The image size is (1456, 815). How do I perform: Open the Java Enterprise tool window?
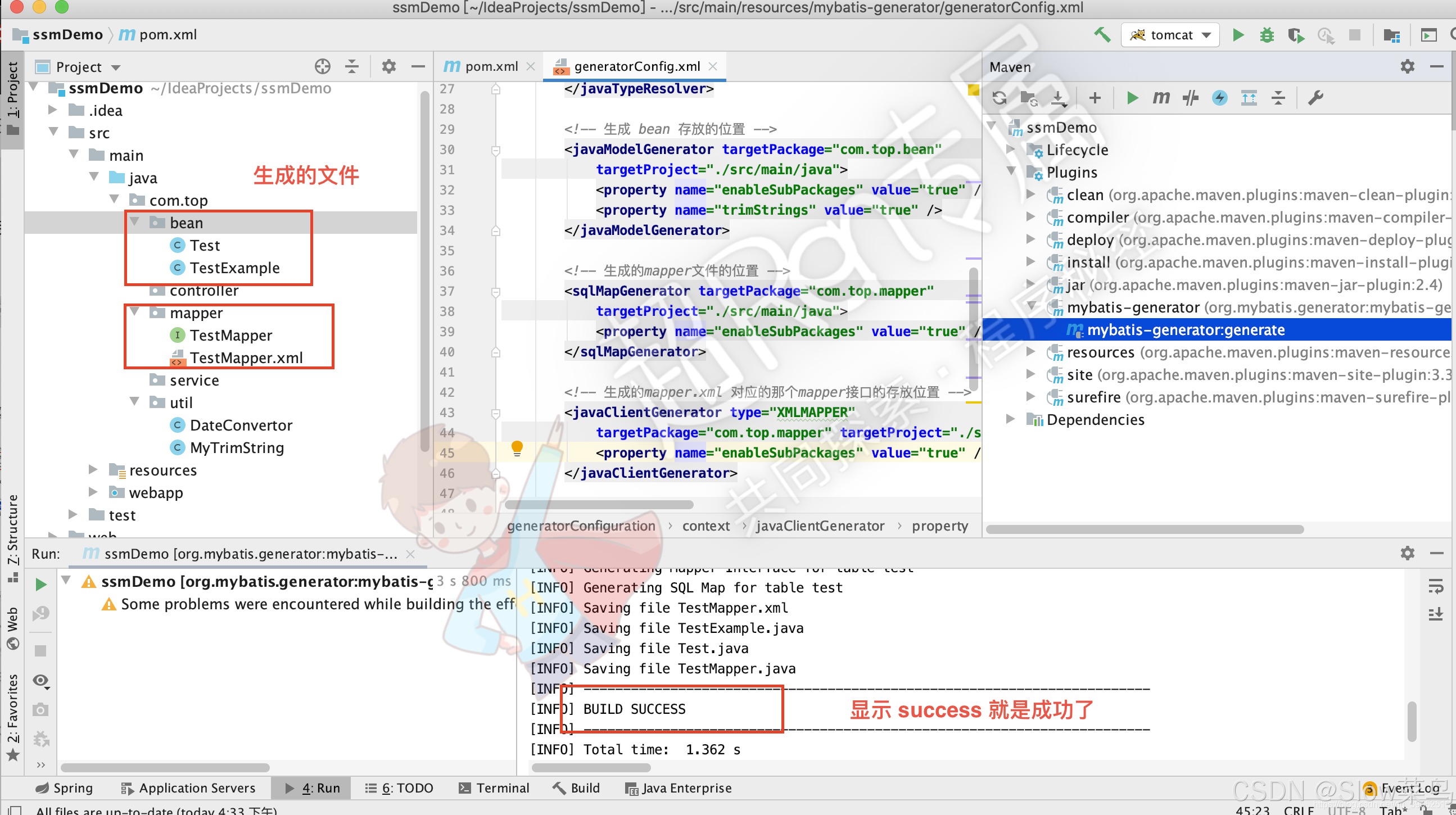click(679, 788)
